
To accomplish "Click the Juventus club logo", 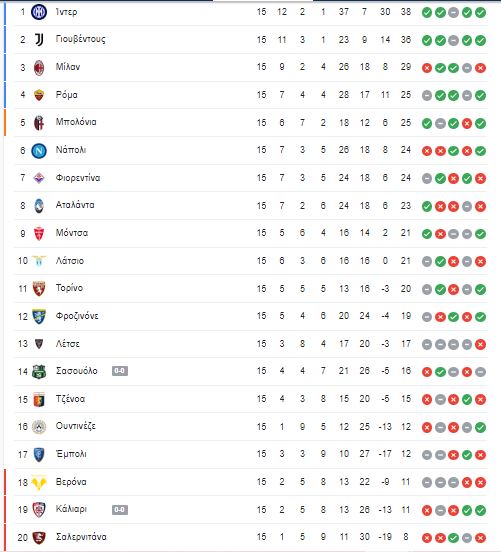I will (x=39, y=40).
